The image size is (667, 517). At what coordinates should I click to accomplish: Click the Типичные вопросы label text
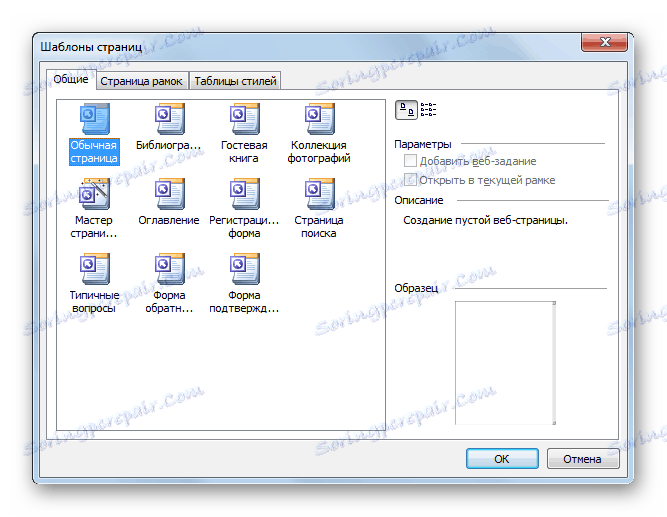click(x=94, y=302)
